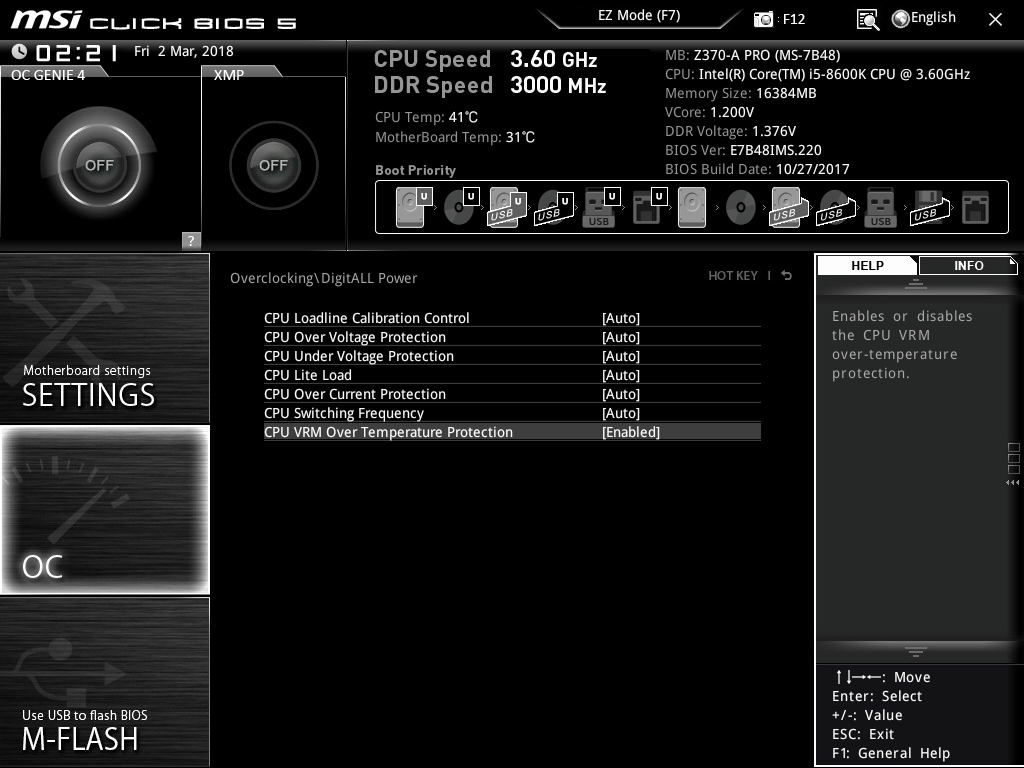Click the Memory Size: 16384MB line
1024x768 pixels.
[x=741, y=93]
